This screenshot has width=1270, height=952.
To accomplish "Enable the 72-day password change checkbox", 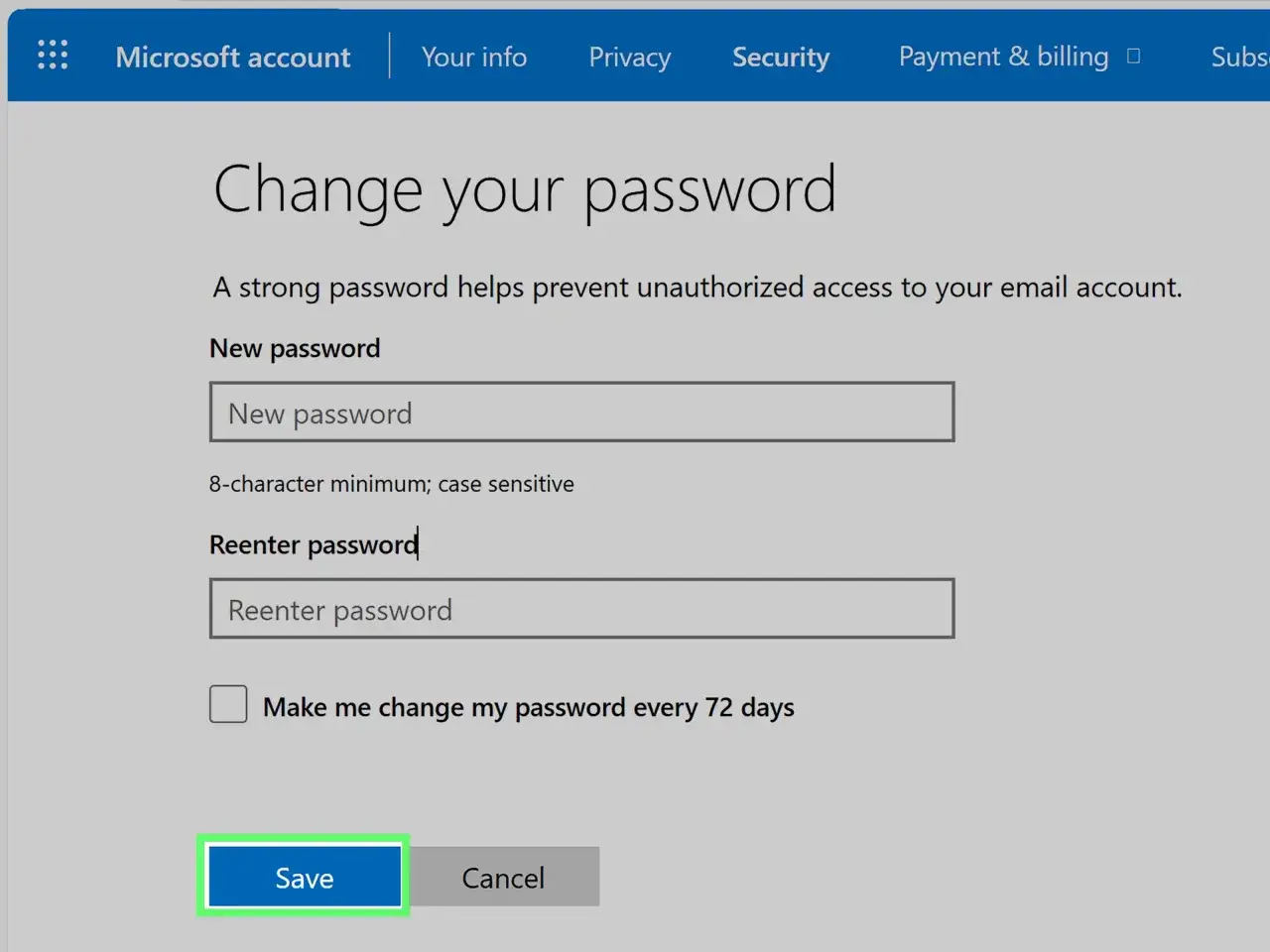I will [228, 704].
